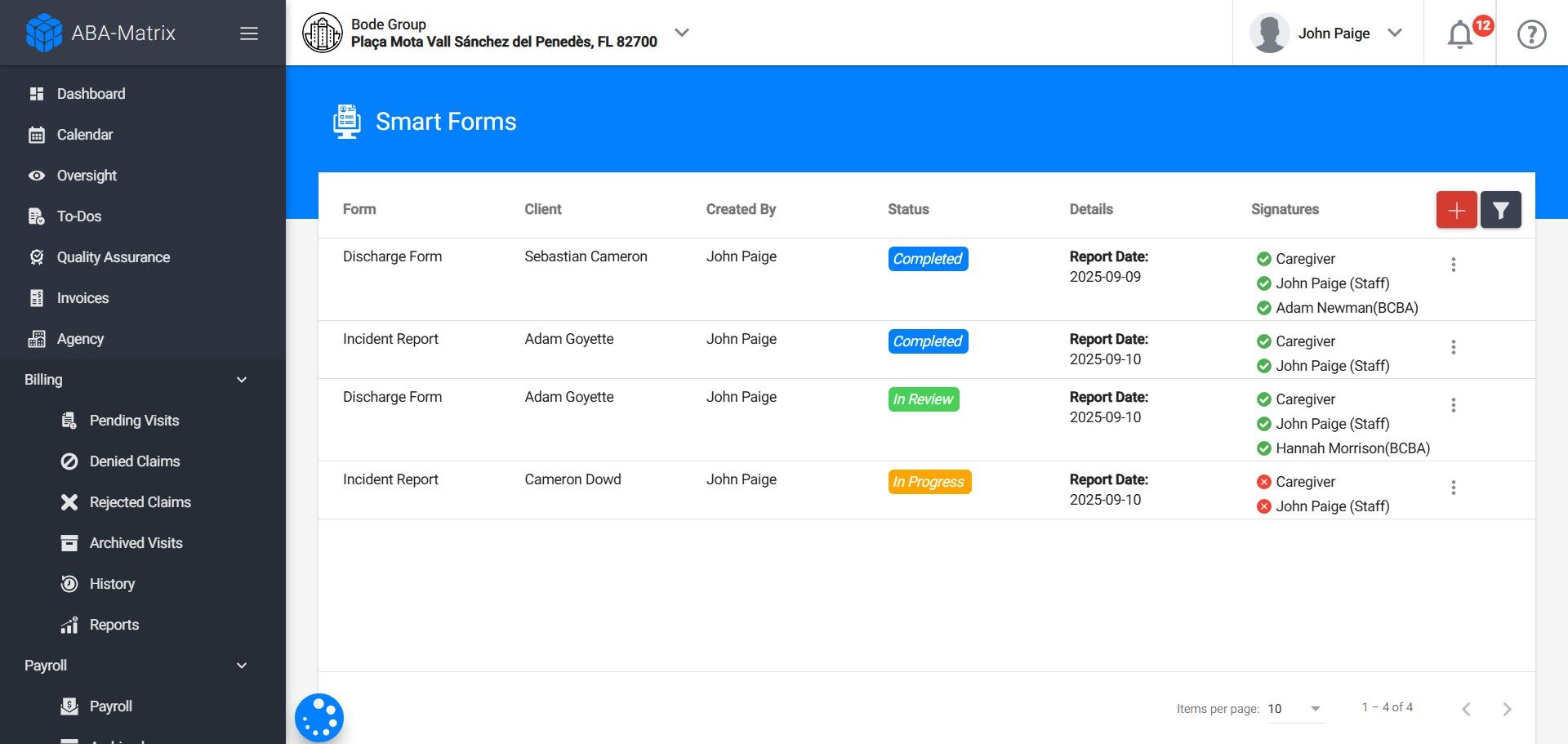
Task: Click the red add new form button
Action: 1456,210
